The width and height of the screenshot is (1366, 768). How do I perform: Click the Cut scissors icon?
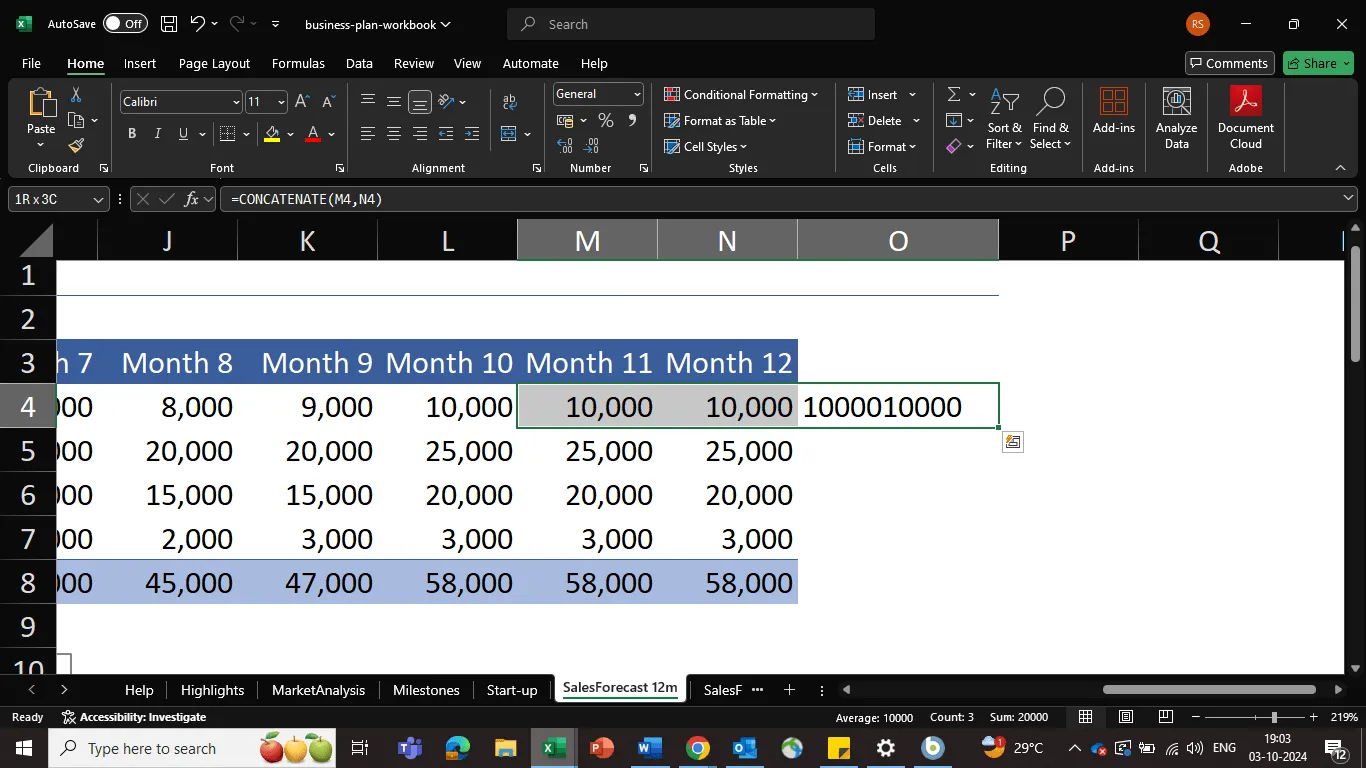76,95
